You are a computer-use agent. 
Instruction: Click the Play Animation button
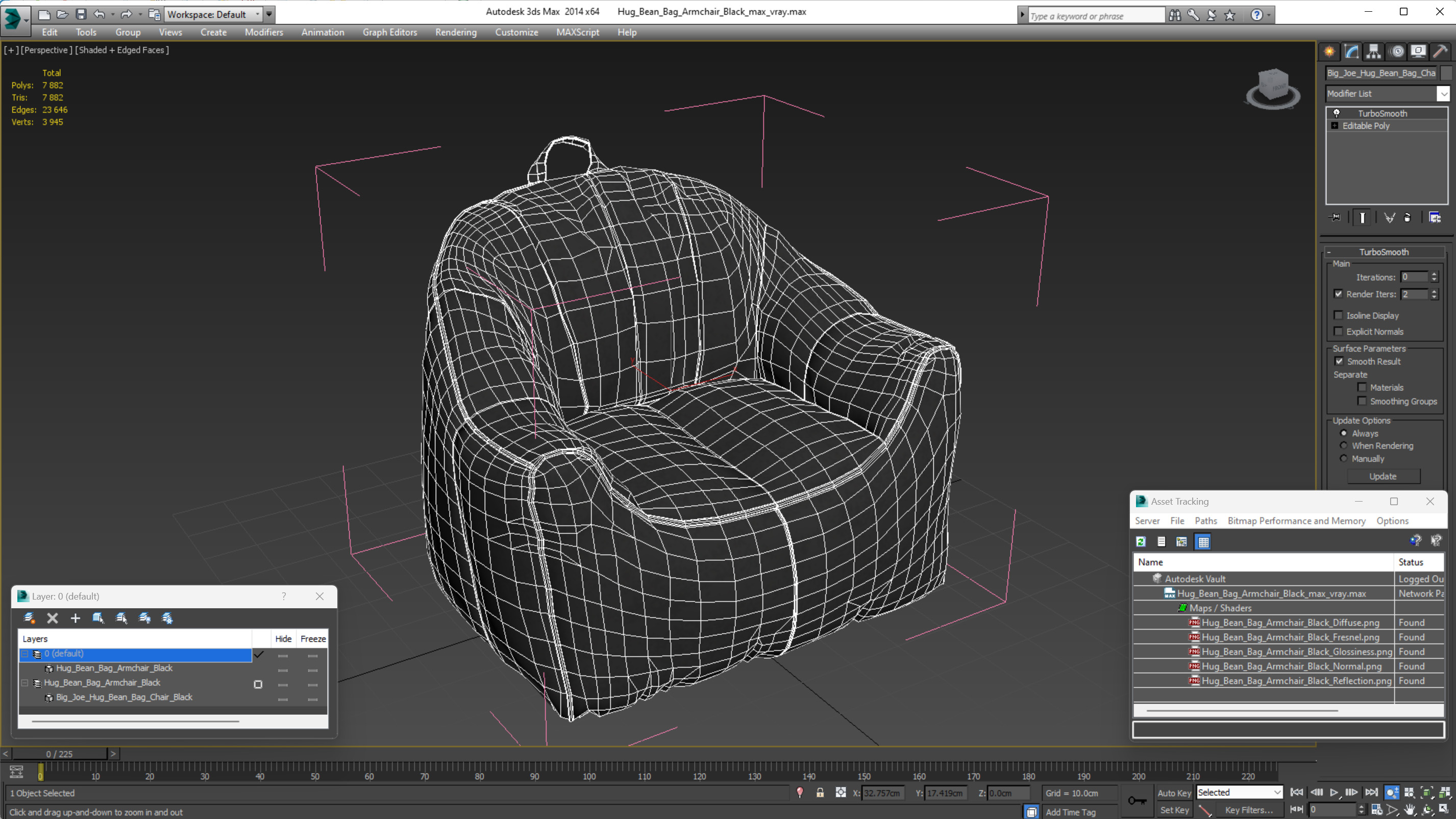[1334, 792]
